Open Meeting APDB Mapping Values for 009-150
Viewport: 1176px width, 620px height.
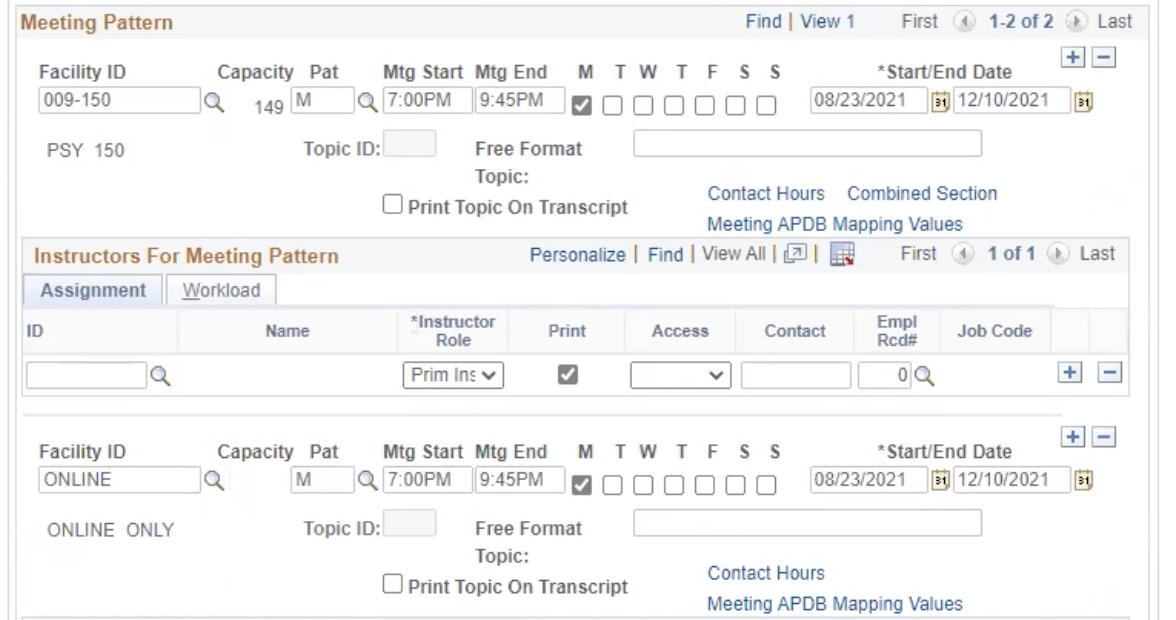(x=835, y=224)
